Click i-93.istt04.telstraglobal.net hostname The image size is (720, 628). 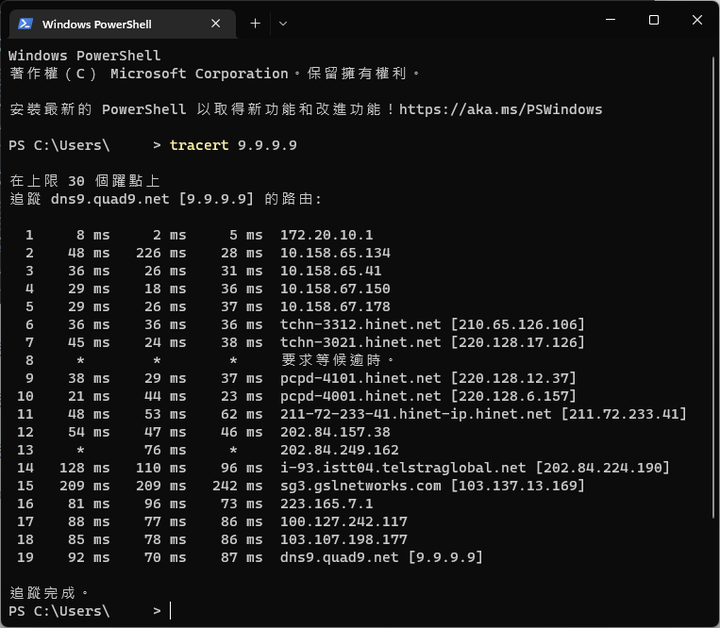click(x=403, y=468)
